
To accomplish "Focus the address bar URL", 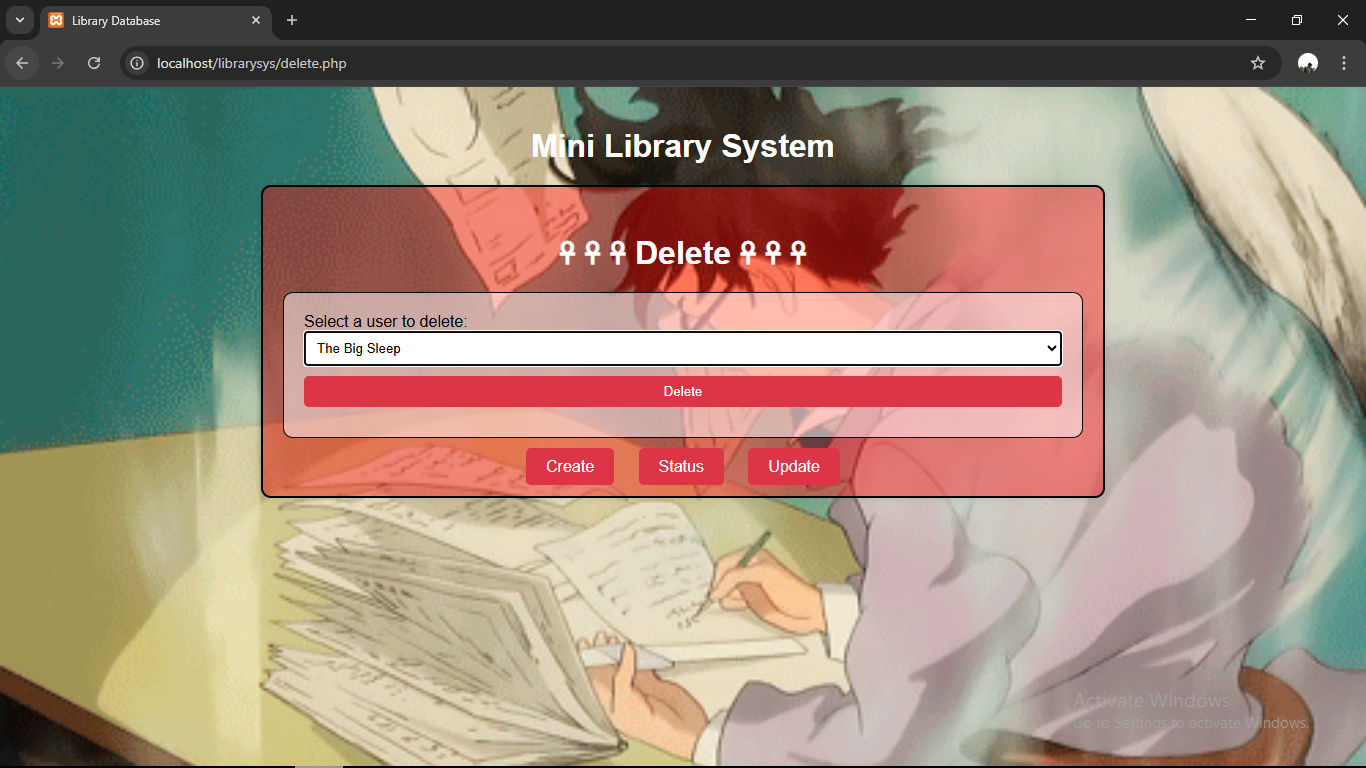I will click(600, 63).
